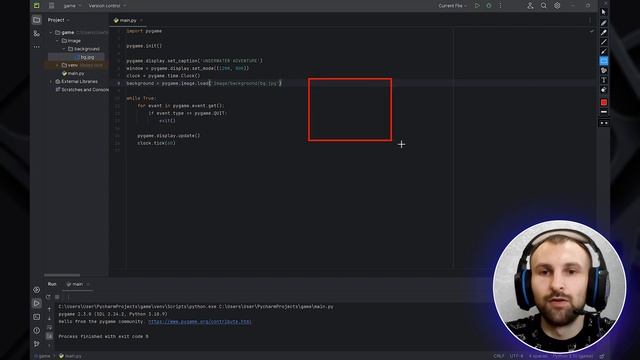Click the project panel horizontal scrollbar
The height and width of the screenshot is (360, 640).
(x=62, y=275)
